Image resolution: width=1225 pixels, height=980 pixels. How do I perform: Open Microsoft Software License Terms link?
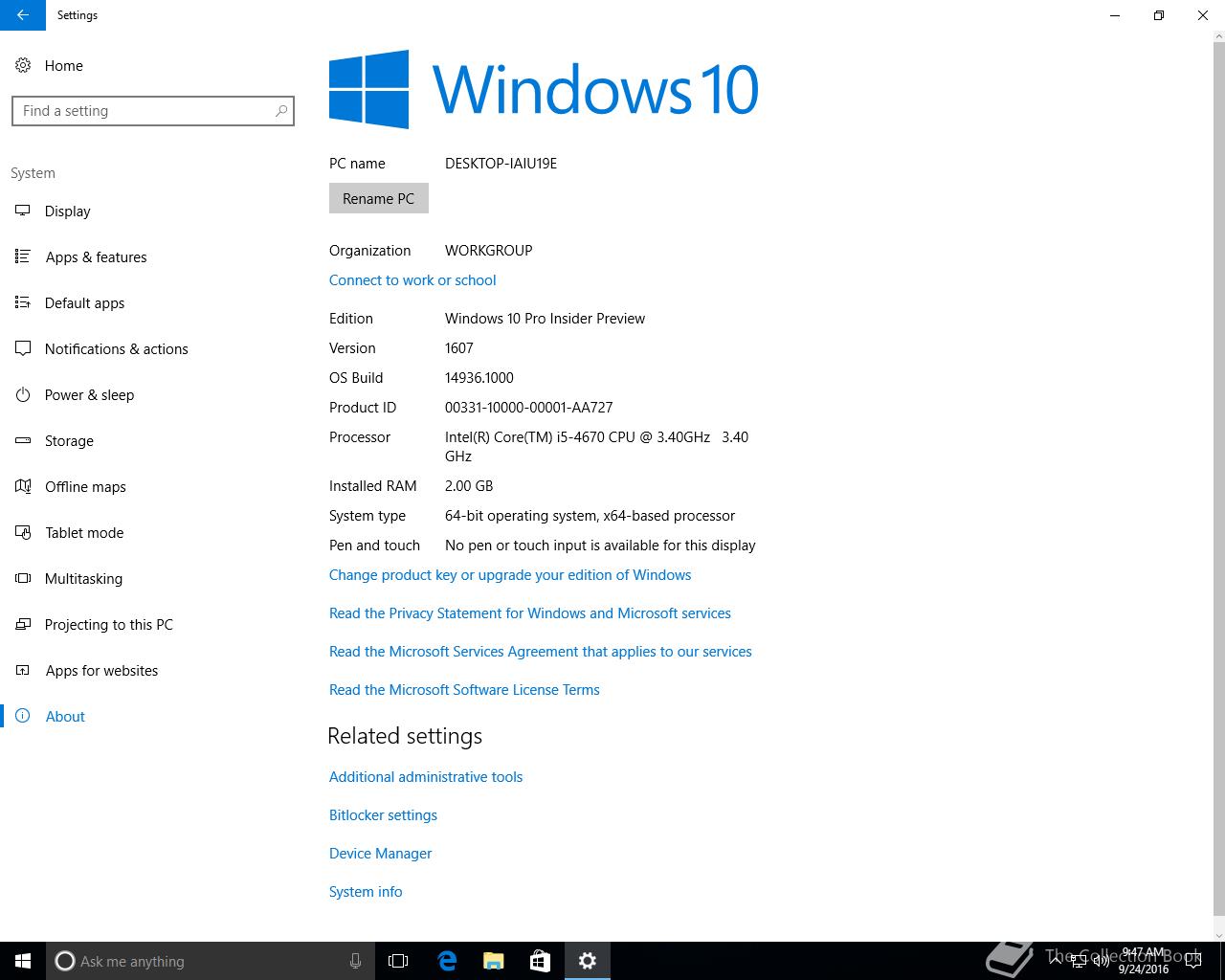464,690
